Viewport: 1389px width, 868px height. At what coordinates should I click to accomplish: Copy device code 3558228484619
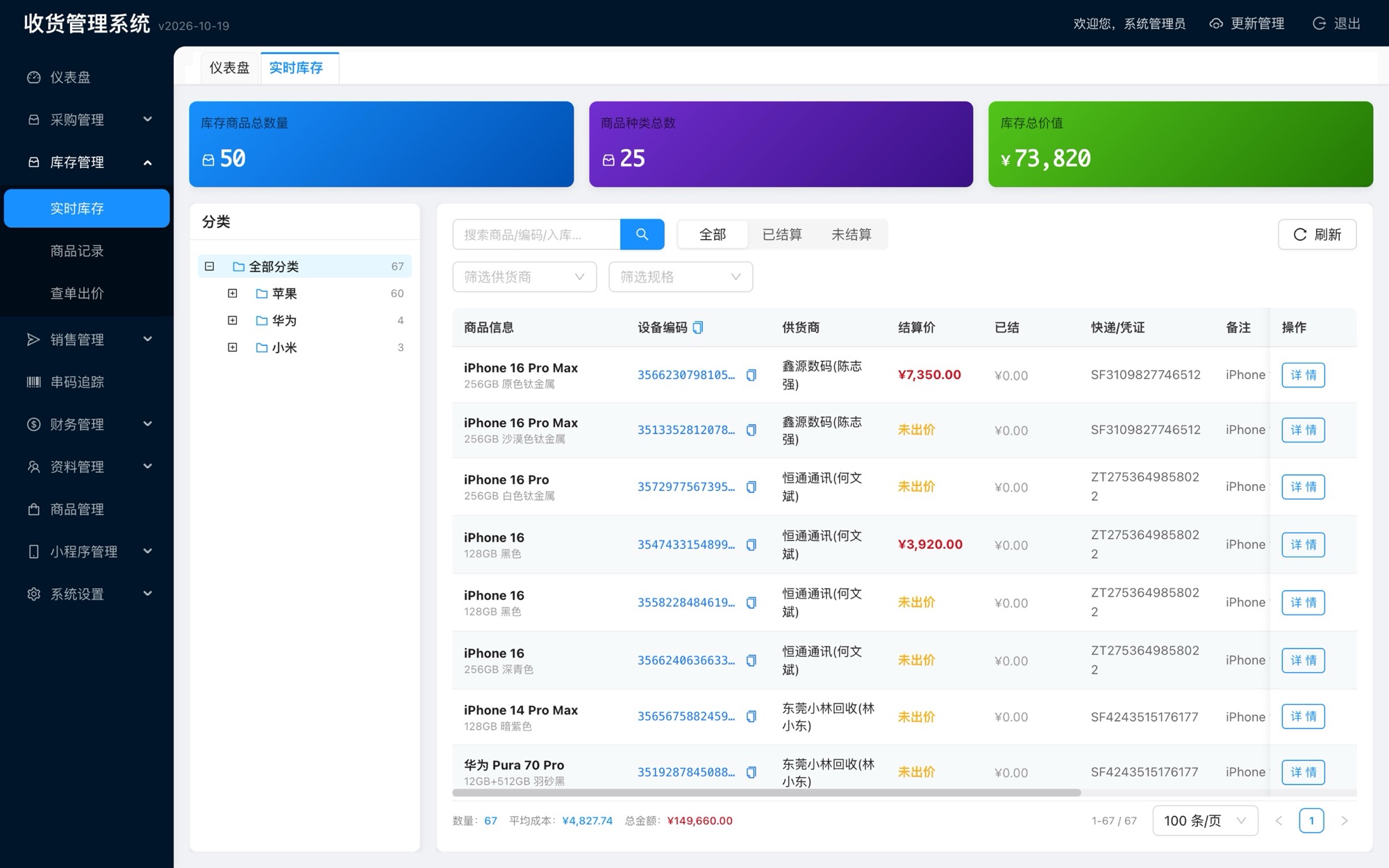pyautogui.click(x=751, y=603)
